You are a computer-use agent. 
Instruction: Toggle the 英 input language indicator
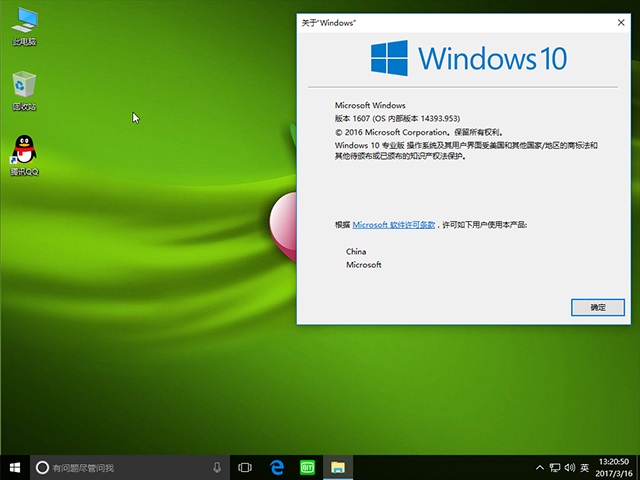(584, 467)
